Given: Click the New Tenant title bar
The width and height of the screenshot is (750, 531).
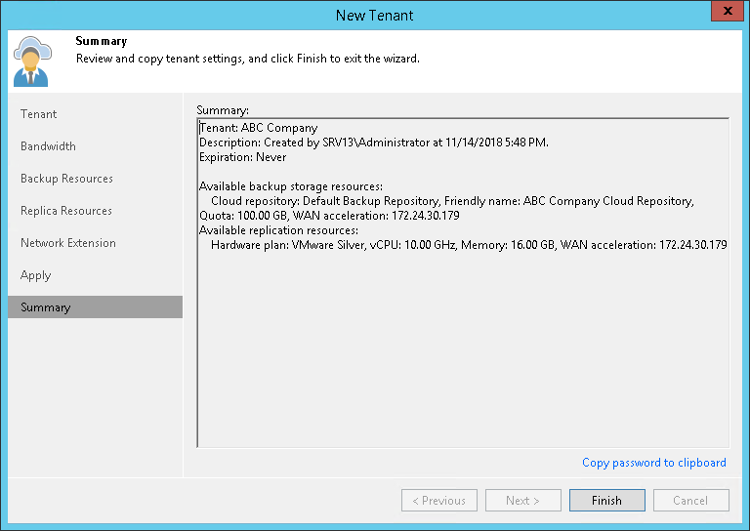Looking at the screenshot, I should click(x=375, y=14).
